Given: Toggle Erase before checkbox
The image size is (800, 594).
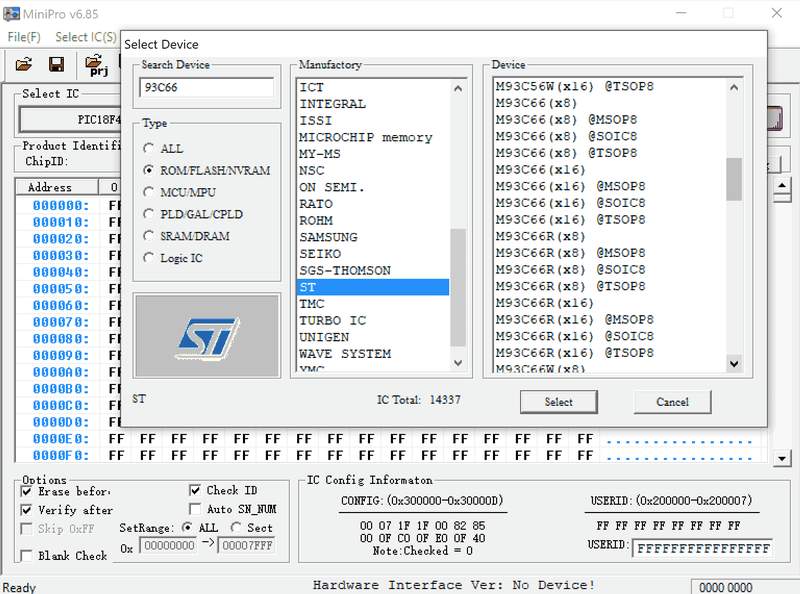Looking at the screenshot, I should tap(26, 491).
